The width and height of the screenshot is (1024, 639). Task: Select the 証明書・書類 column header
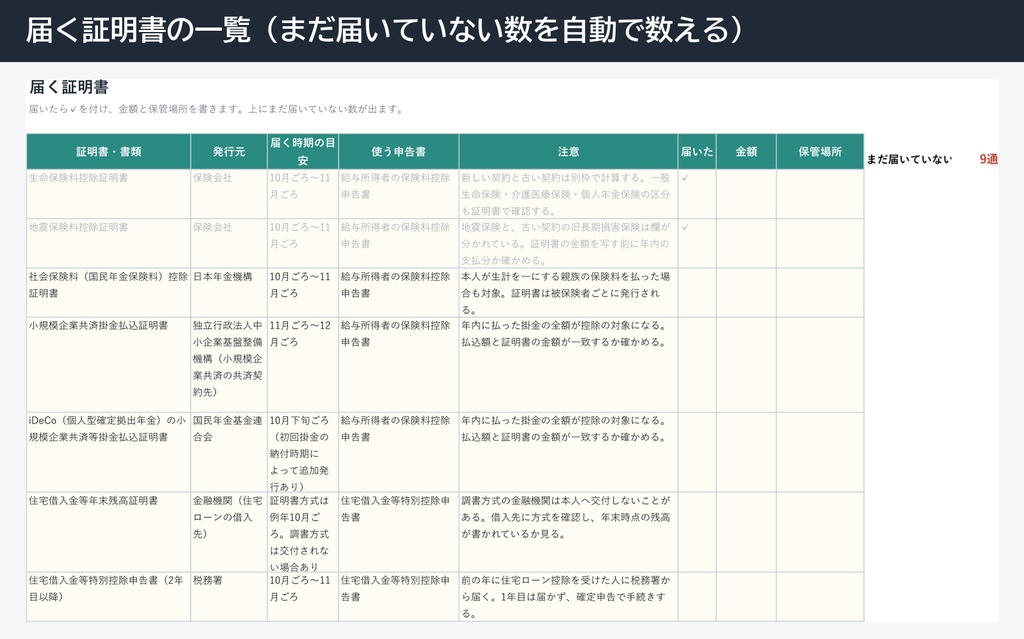[x=108, y=152]
